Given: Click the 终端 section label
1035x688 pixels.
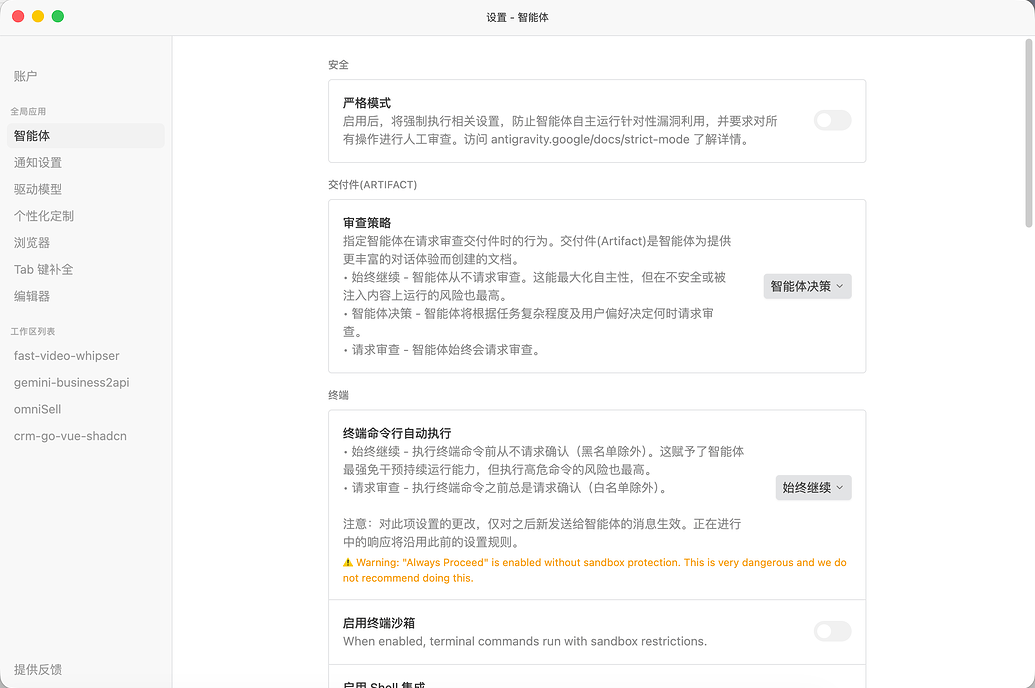Looking at the screenshot, I should (x=338, y=396).
